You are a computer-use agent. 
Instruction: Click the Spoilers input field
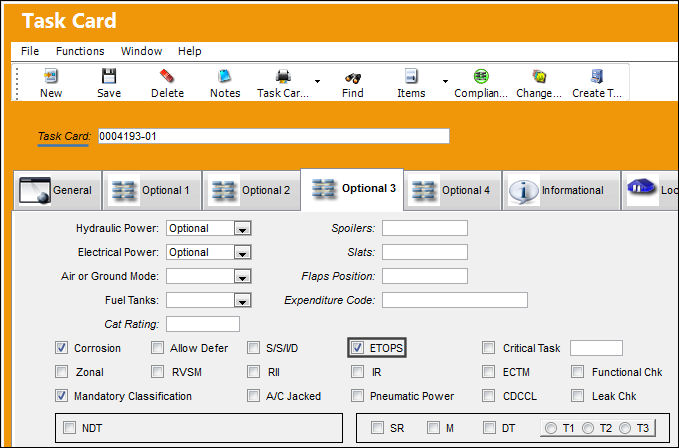[x=425, y=228]
